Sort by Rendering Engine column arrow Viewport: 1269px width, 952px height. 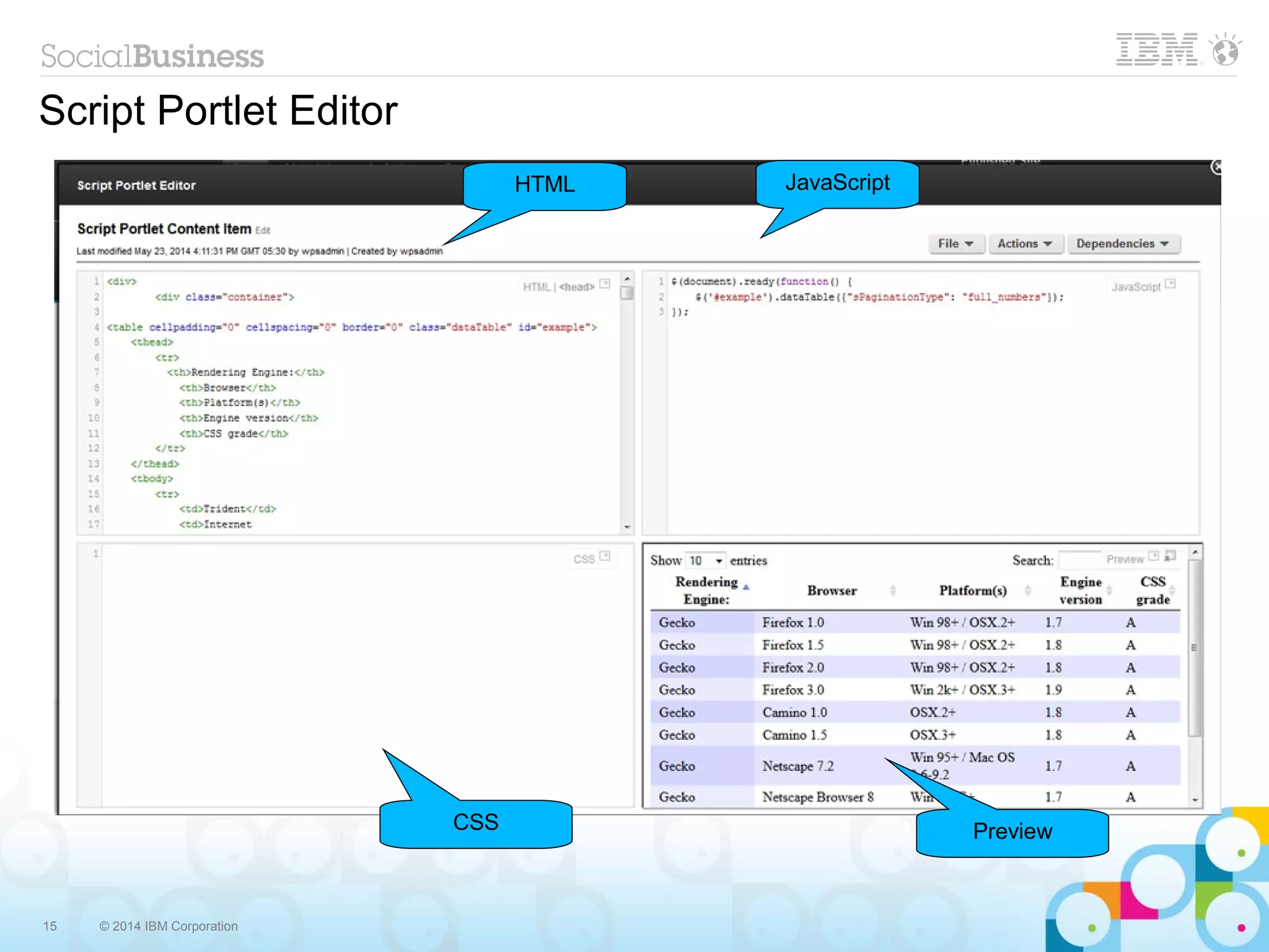pos(747,587)
